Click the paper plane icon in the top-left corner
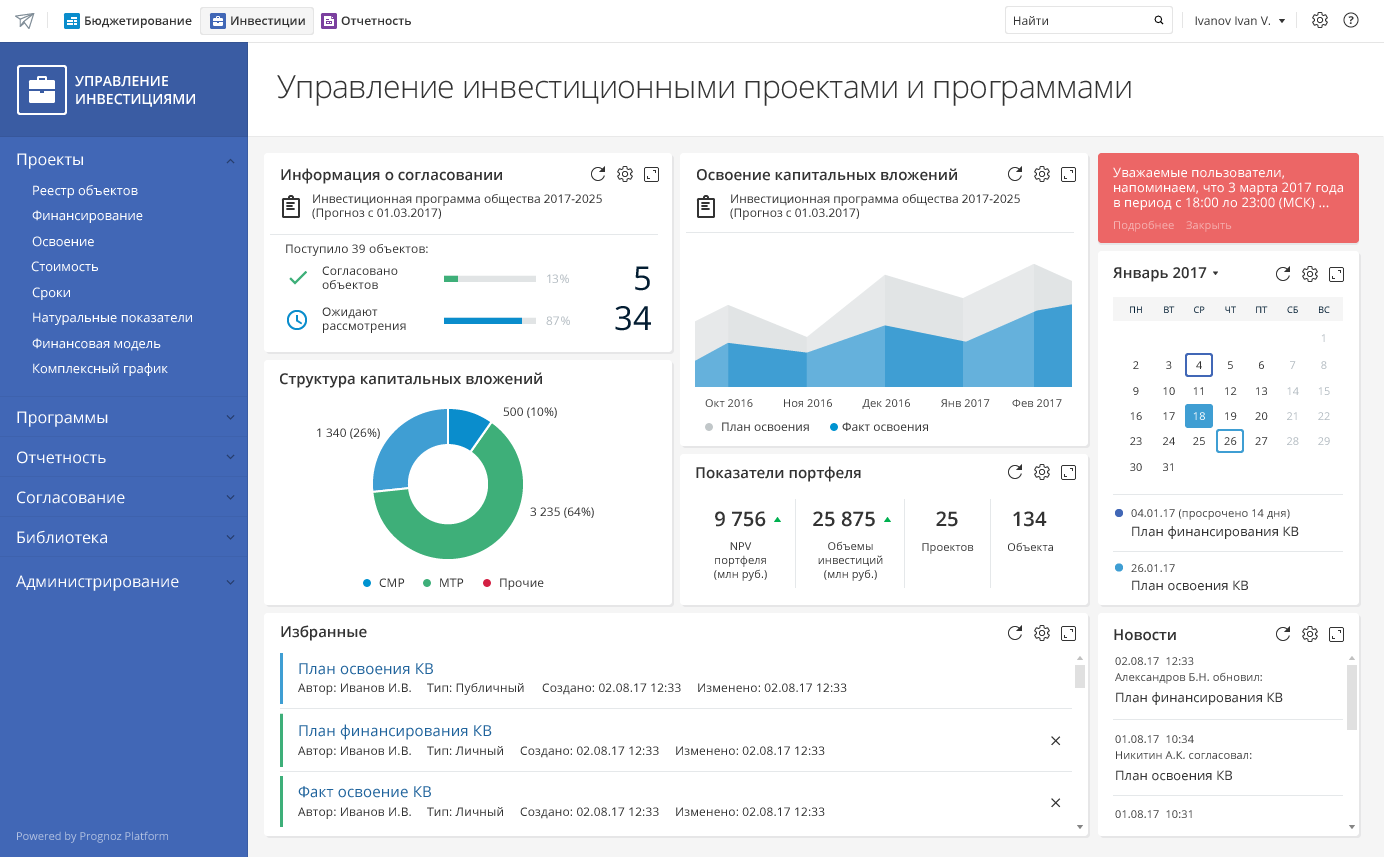1384x857 pixels. (23, 19)
